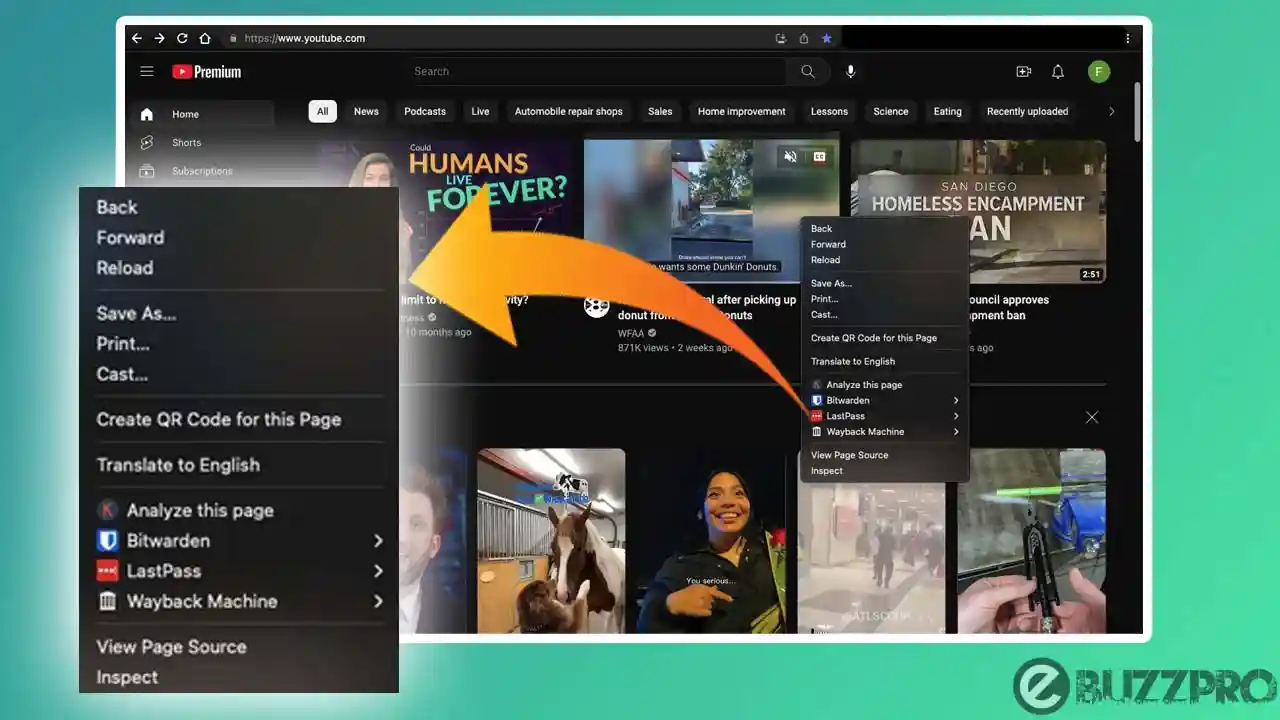The height and width of the screenshot is (720, 1280).
Task: Select the News filter chip
Action: click(x=366, y=111)
